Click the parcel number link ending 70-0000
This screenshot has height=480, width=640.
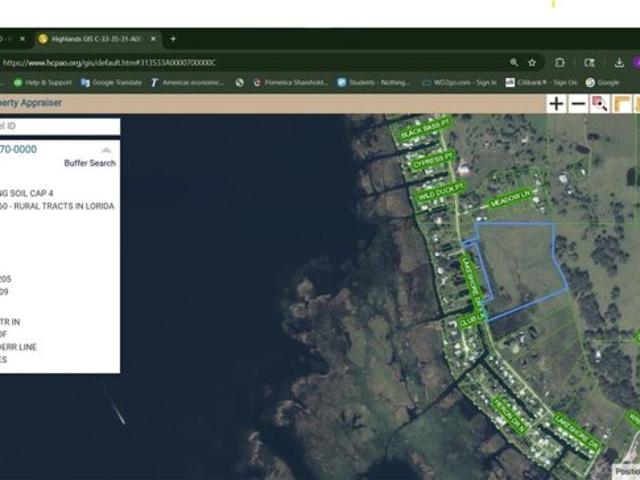coord(18,149)
